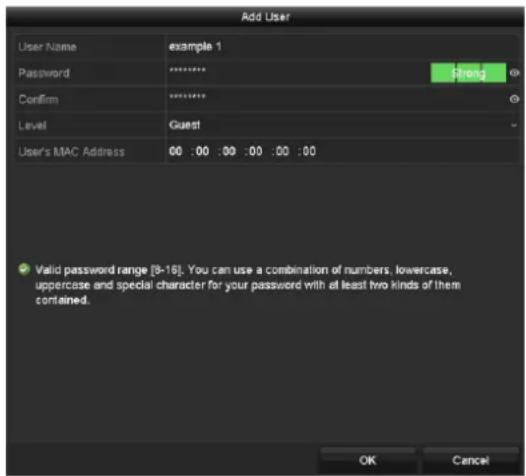The height and width of the screenshot is (476, 526).
Task: Click the green Strong password strength bar
Action: (468, 73)
